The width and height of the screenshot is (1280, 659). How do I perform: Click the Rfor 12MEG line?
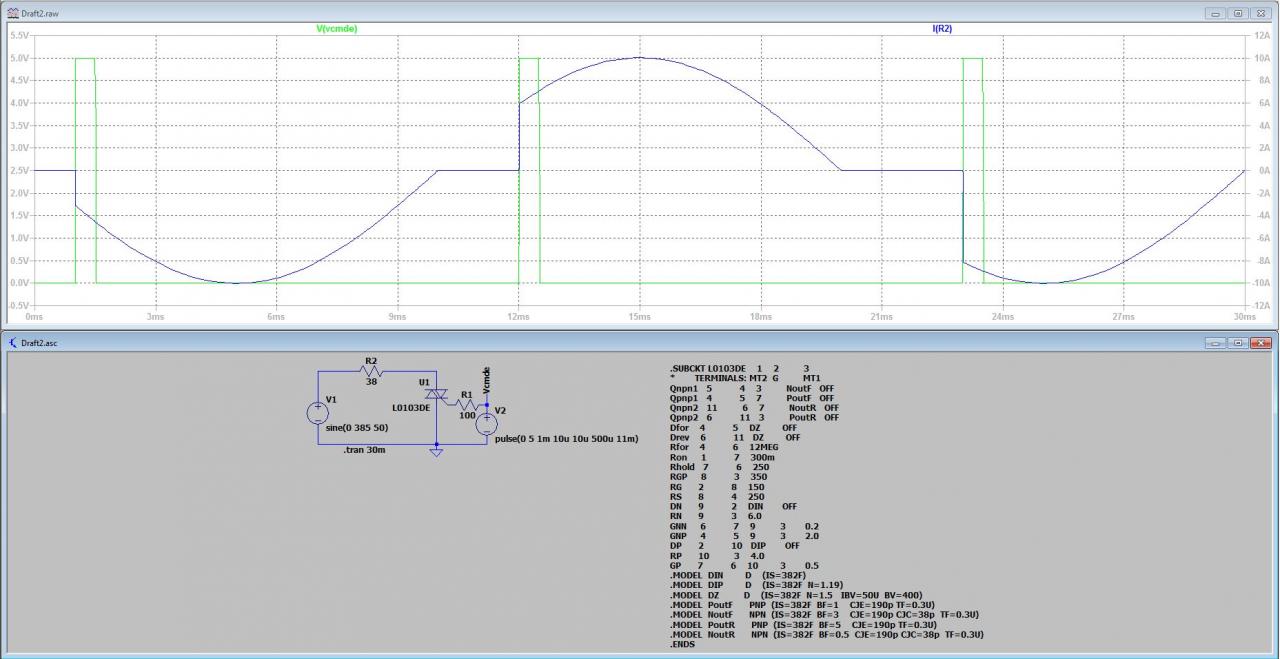pos(722,447)
